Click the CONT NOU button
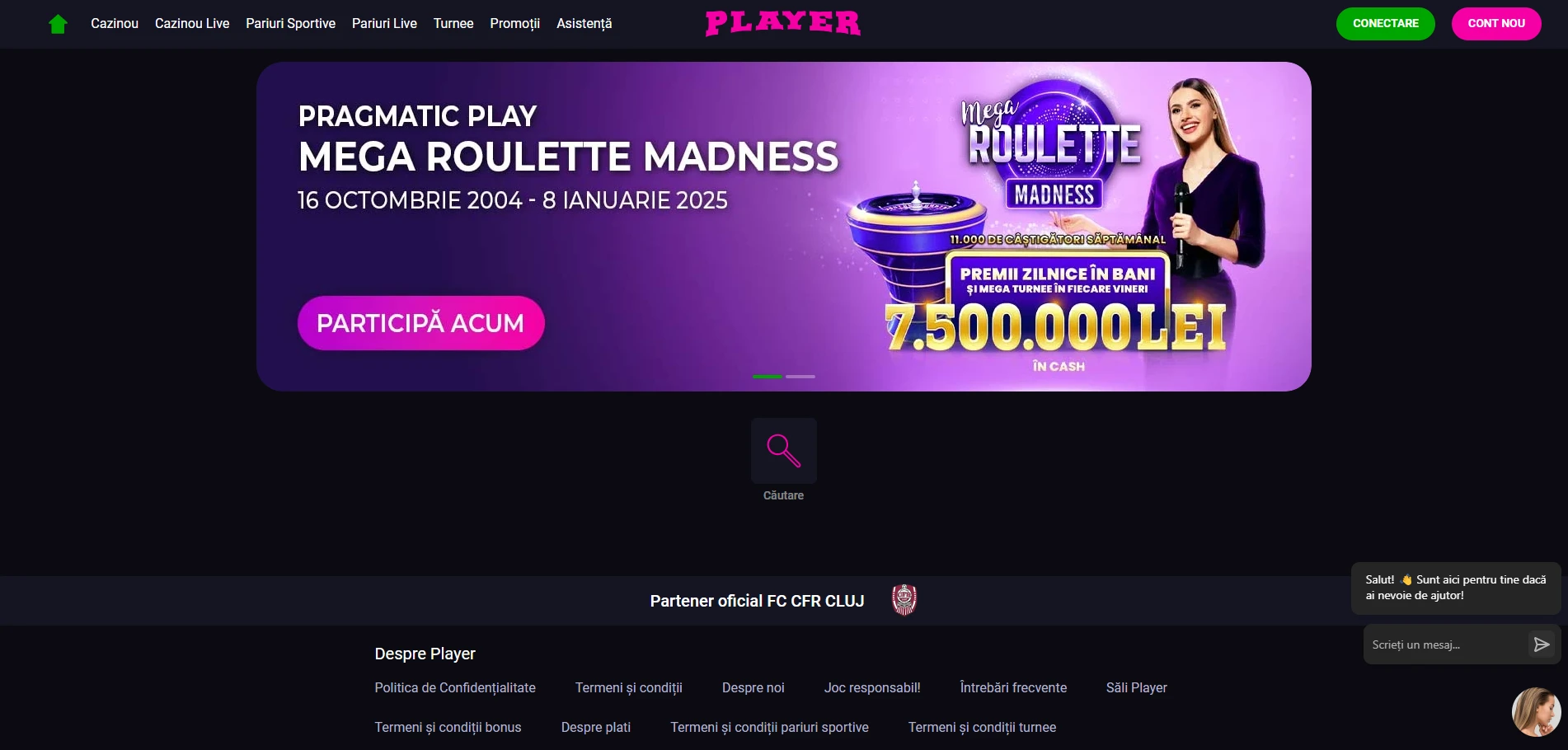Viewport: 1568px width, 750px height. coord(1496,24)
